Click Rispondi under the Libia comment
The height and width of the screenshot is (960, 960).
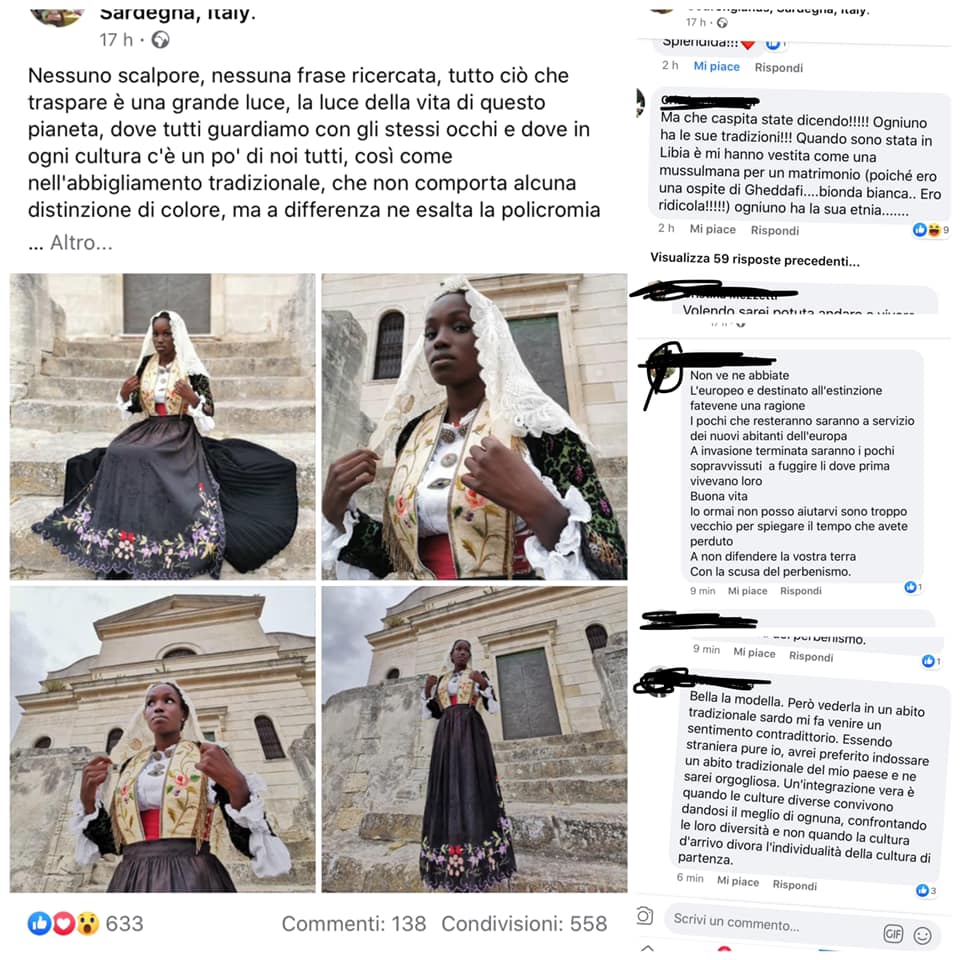coord(774,230)
